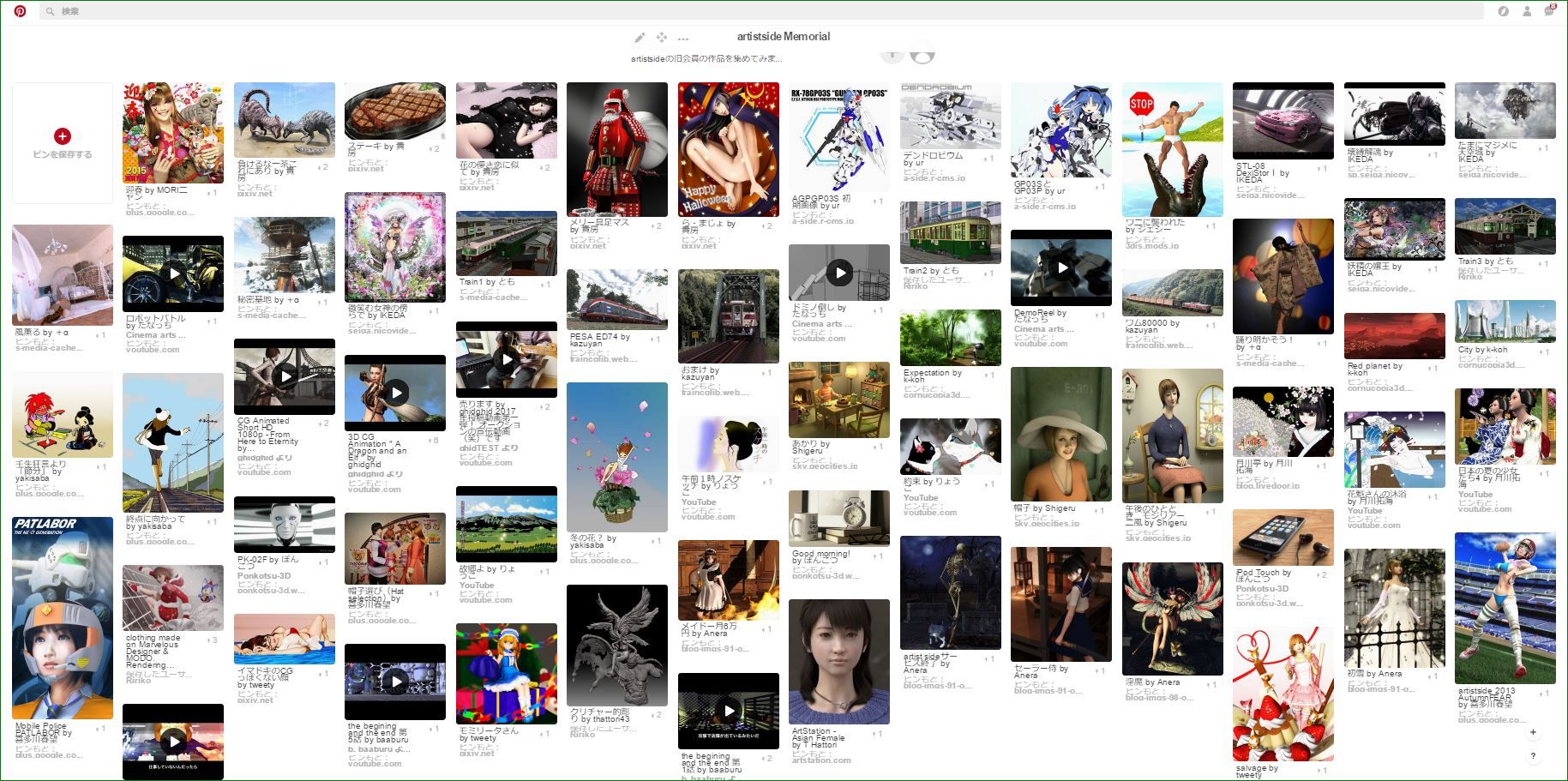Click the 冬の花？ by yakisaba title
Viewport: 1568px width, 781px height.
[x=593, y=542]
